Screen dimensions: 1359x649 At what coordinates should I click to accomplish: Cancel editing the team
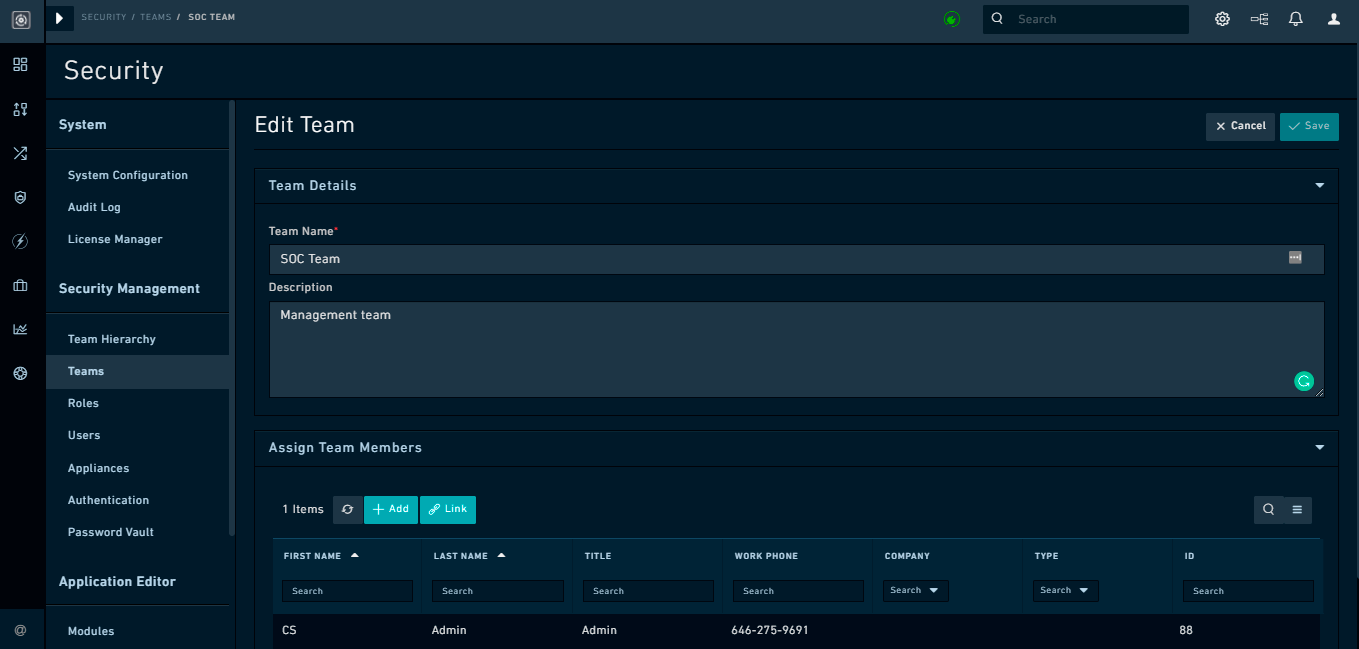tap(1240, 126)
